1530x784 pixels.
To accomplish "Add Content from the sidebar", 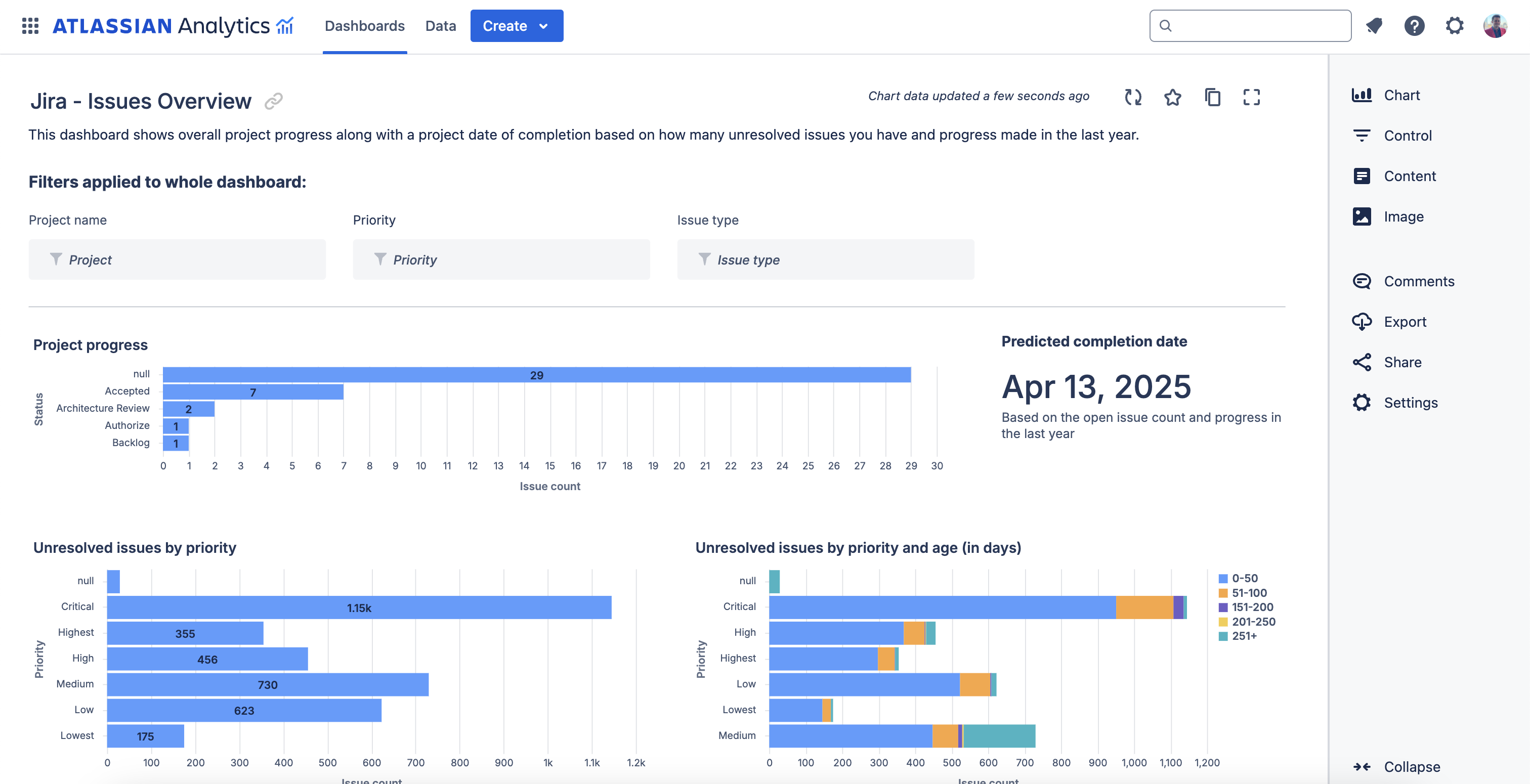I will pyautogui.click(x=1393, y=176).
